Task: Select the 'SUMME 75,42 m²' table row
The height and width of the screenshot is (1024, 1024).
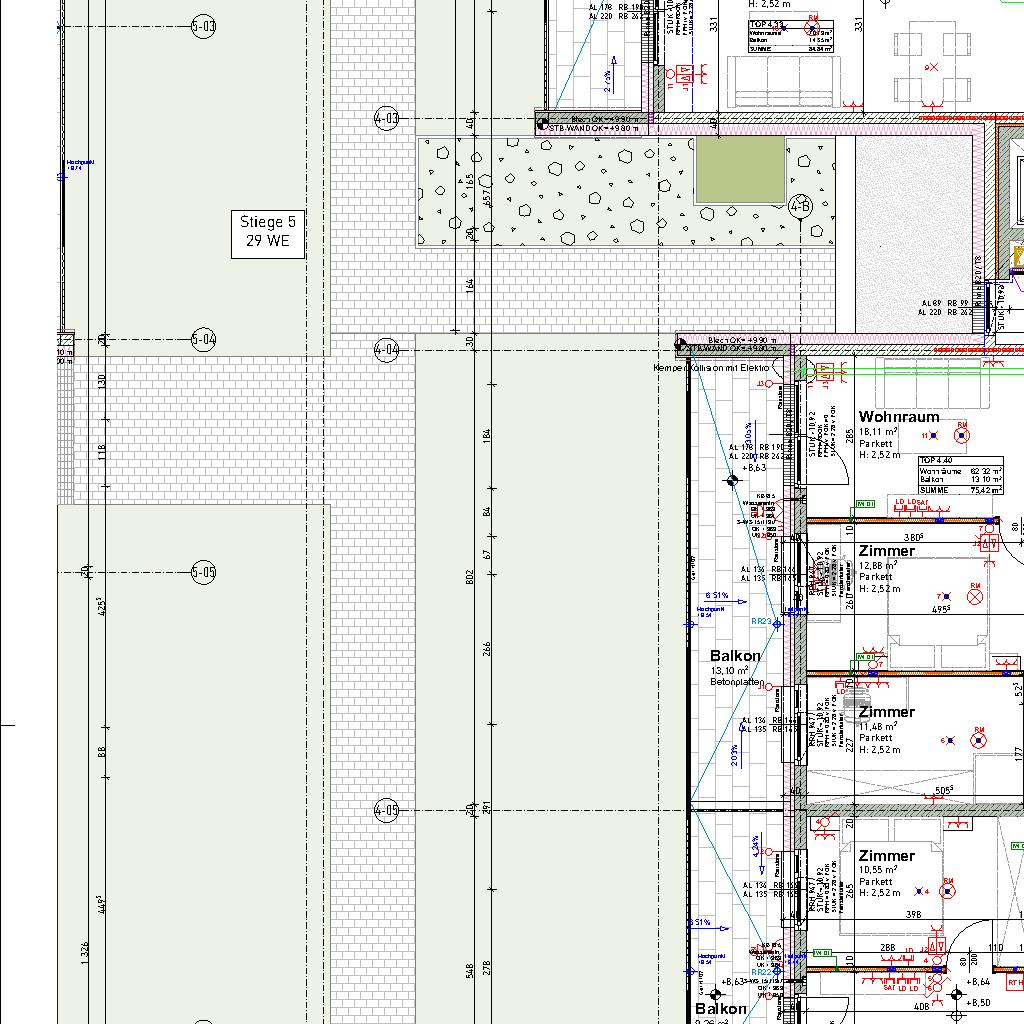Action: [960, 490]
